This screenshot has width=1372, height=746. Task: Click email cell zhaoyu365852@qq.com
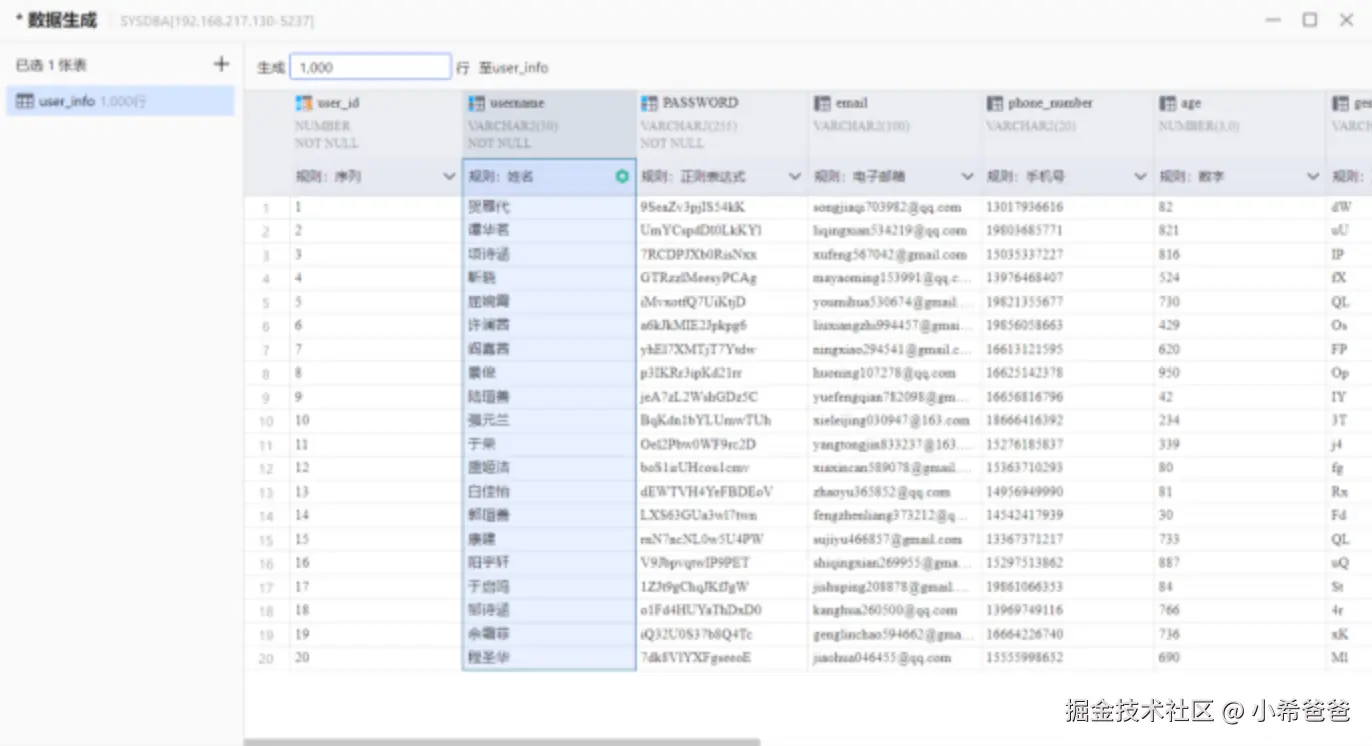pos(882,492)
